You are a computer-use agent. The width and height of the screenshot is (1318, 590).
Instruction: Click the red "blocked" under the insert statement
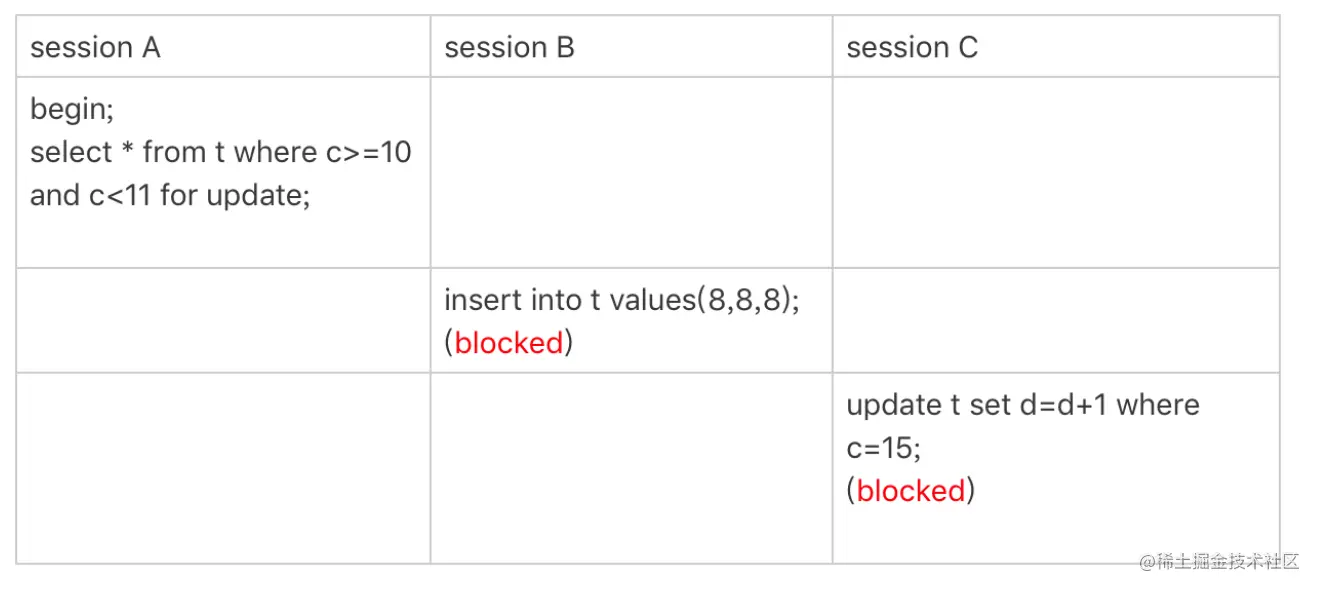pyautogui.click(x=509, y=343)
